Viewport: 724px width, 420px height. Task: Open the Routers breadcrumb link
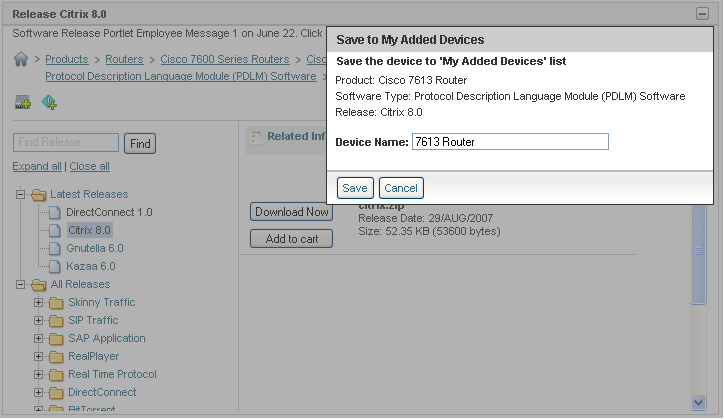pyautogui.click(x=124, y=60)
